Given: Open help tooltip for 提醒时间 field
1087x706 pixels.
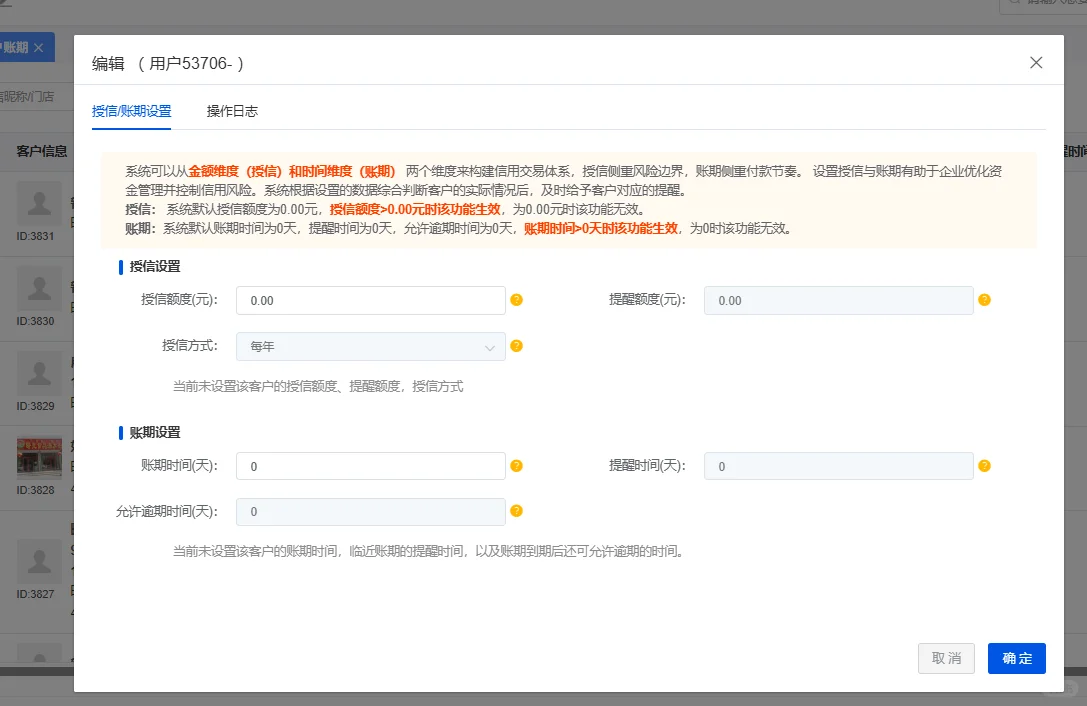Looking at the screenshot, I should coord(984,466).
